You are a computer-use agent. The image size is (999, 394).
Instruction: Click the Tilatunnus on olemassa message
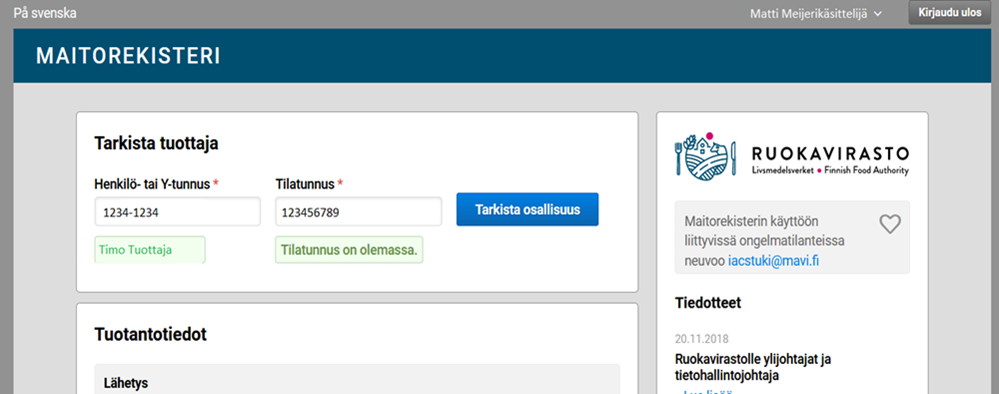(x=349, y=250)
